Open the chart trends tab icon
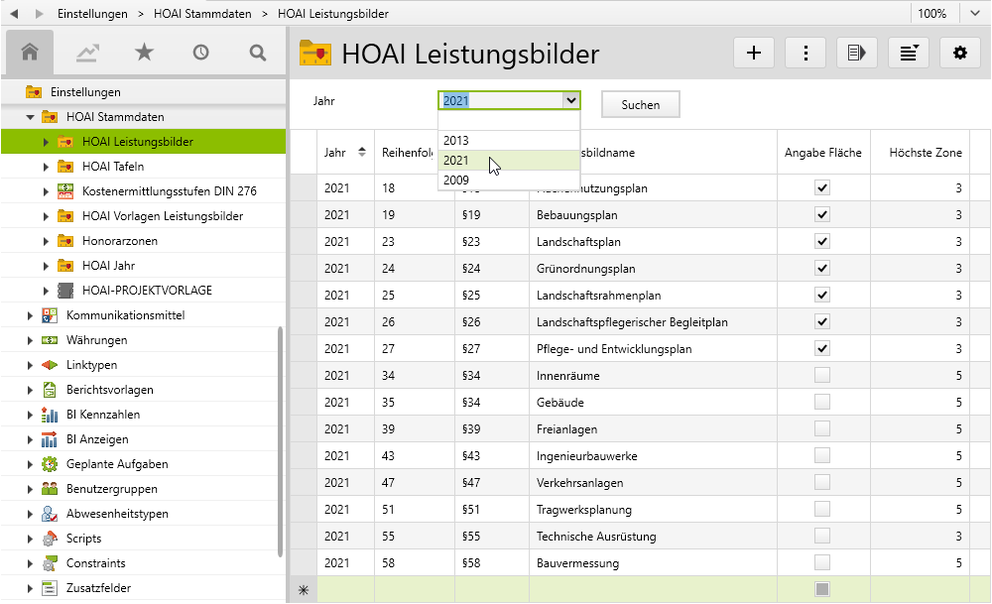 [x=87, y=52]
